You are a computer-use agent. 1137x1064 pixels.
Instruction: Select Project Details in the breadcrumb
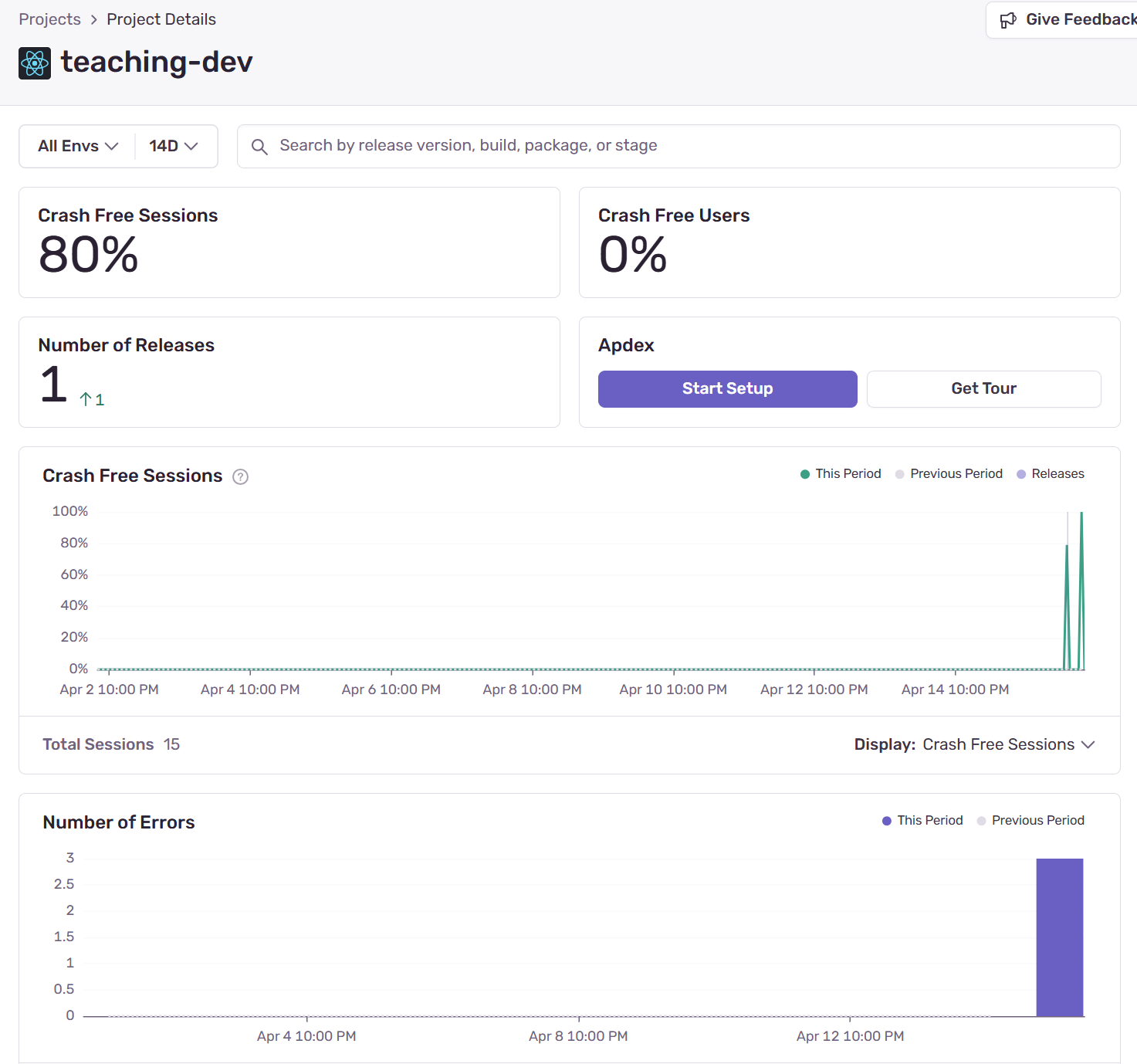tap(161, 19)
